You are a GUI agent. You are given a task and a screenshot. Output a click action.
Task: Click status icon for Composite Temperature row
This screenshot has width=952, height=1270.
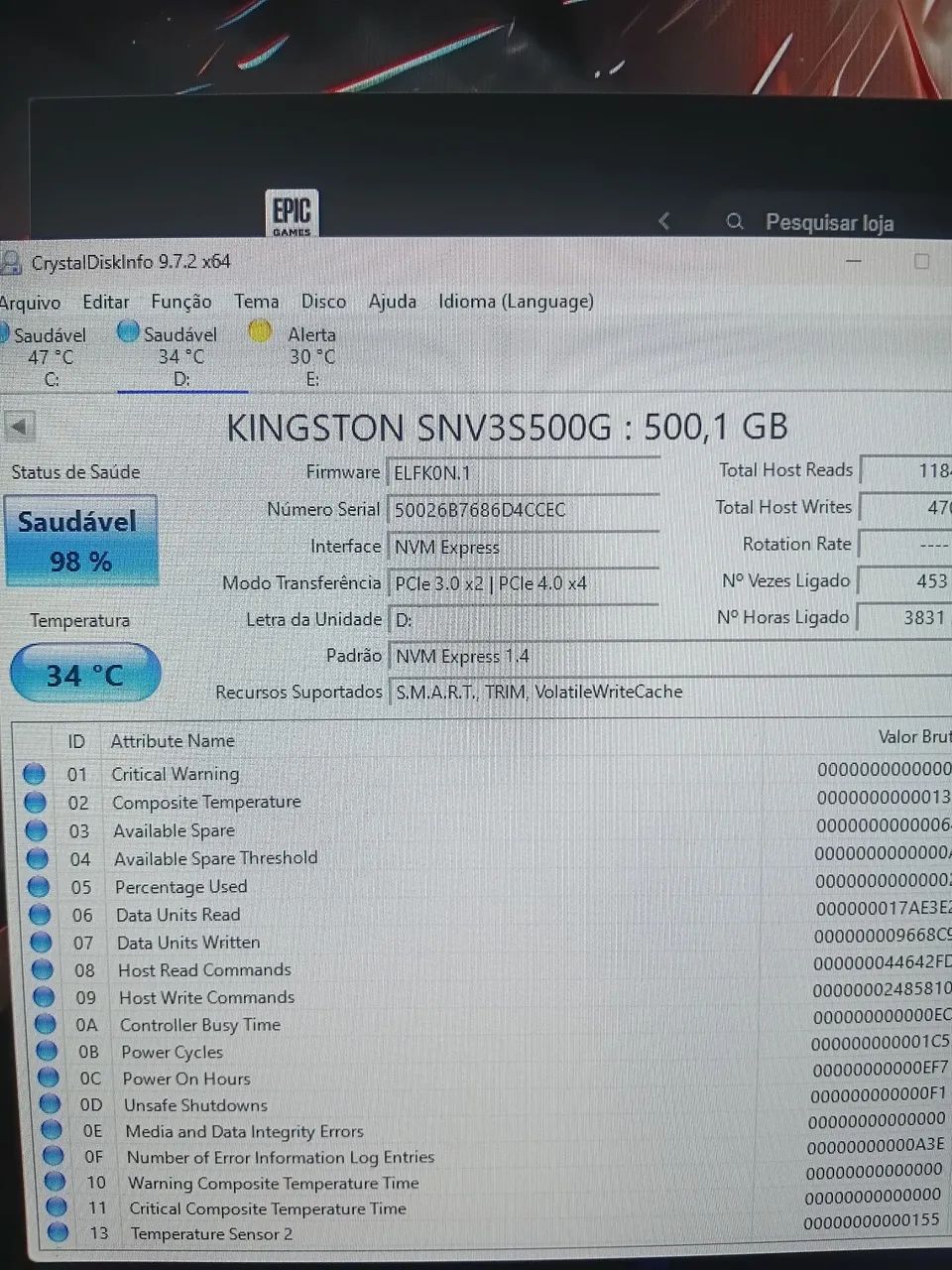[36, 802]
